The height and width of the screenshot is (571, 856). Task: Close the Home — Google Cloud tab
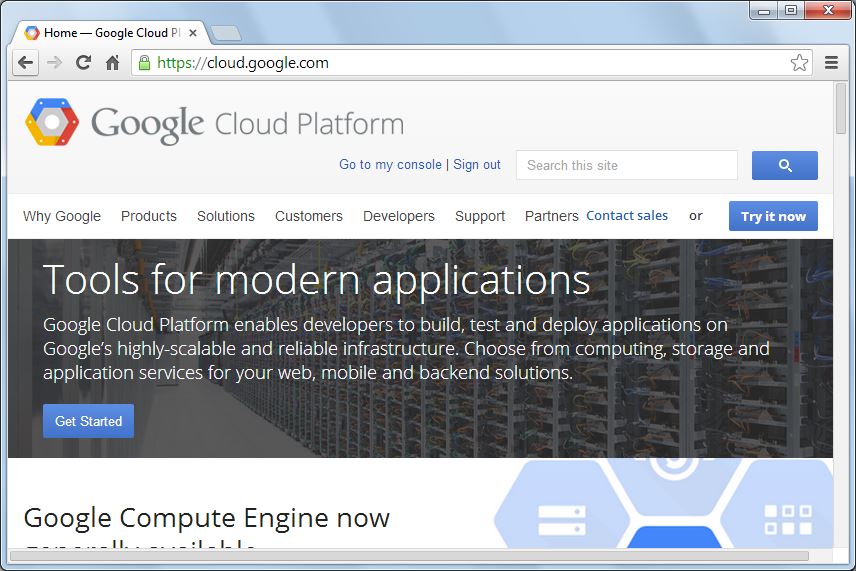(193, 33)
